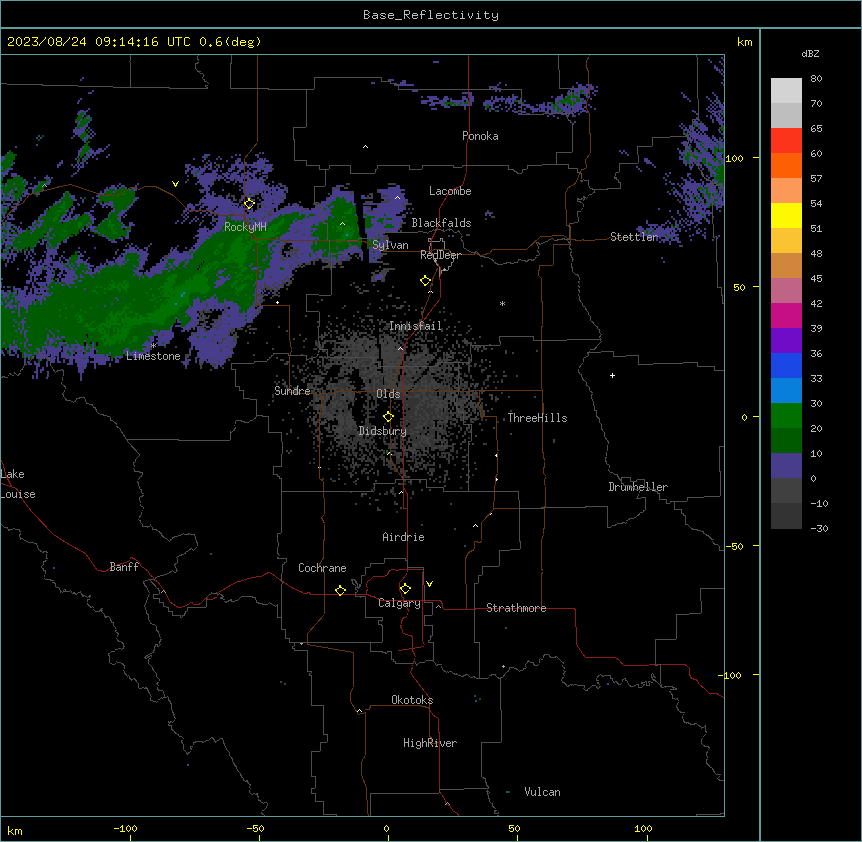This screenshot has height=842, width=862.
Task: Pick the light gray 70–80 dBZ swatch
Action: (x=786, y=91)
